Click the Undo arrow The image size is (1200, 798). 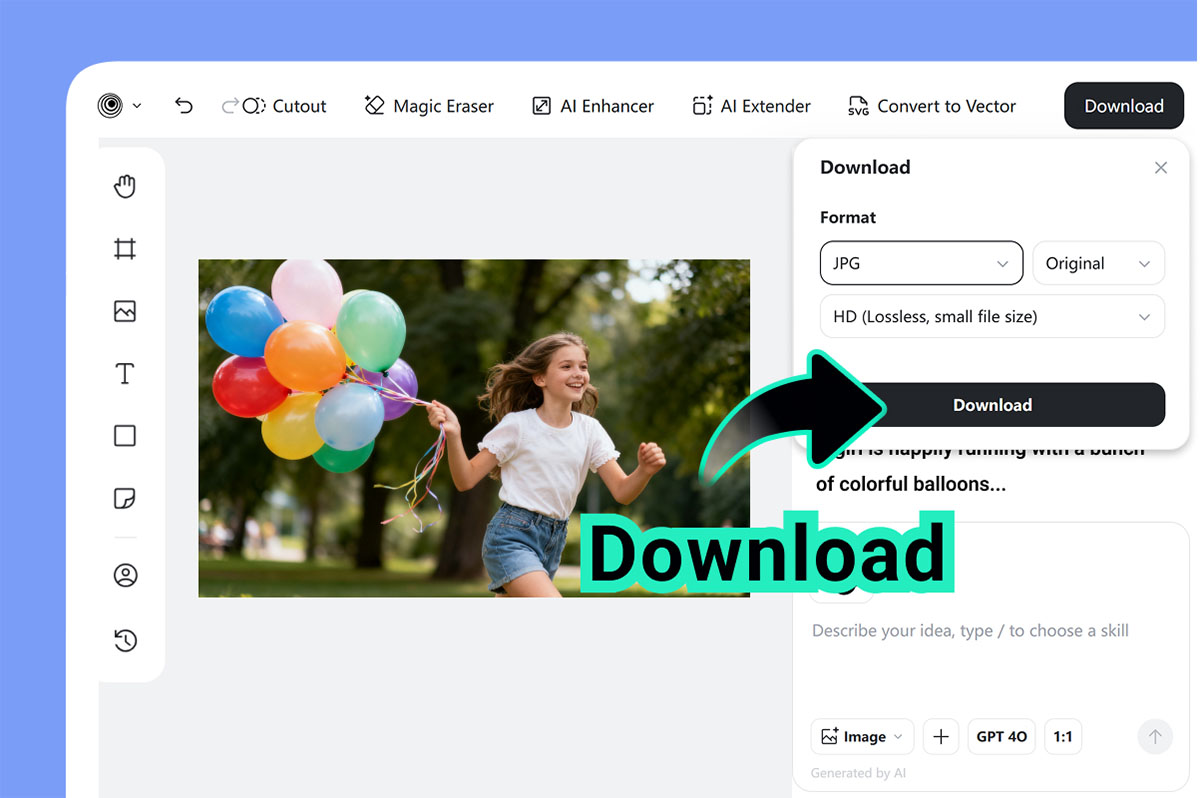[x=183, y=106]
